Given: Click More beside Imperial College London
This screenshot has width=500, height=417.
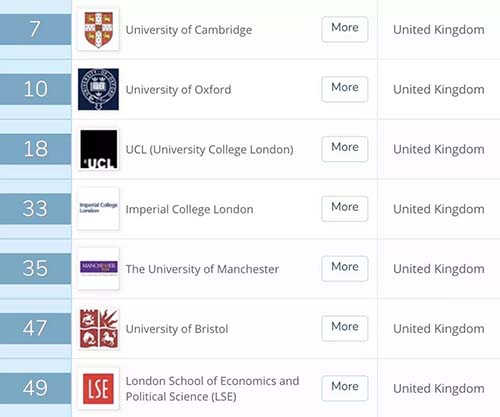Looking at the screenshot, I should tap(345, 209).
